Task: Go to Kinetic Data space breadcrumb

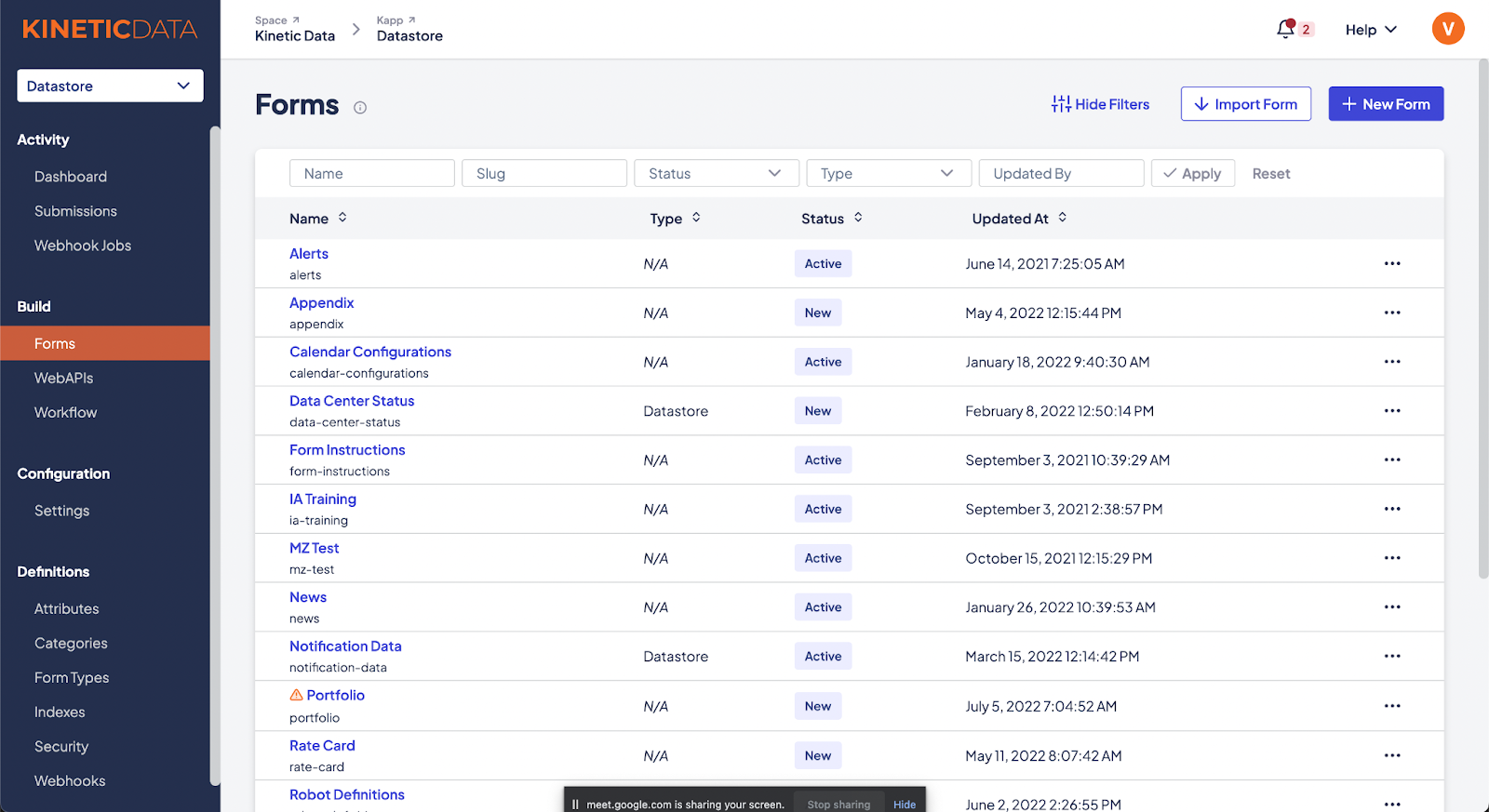Action: [295, 35]
